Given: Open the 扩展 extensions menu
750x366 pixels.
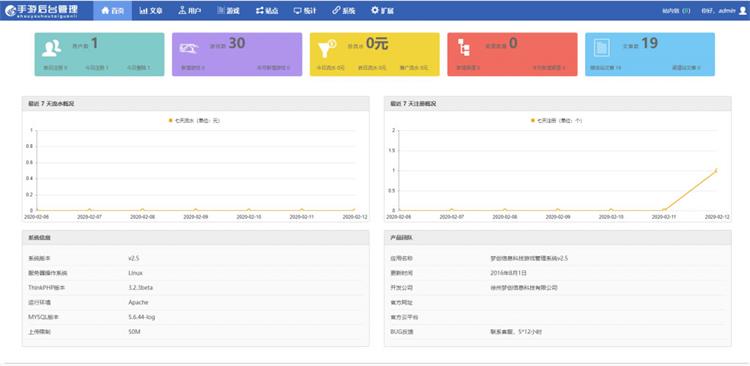Looking at the screenshot, I should (382, 11).
